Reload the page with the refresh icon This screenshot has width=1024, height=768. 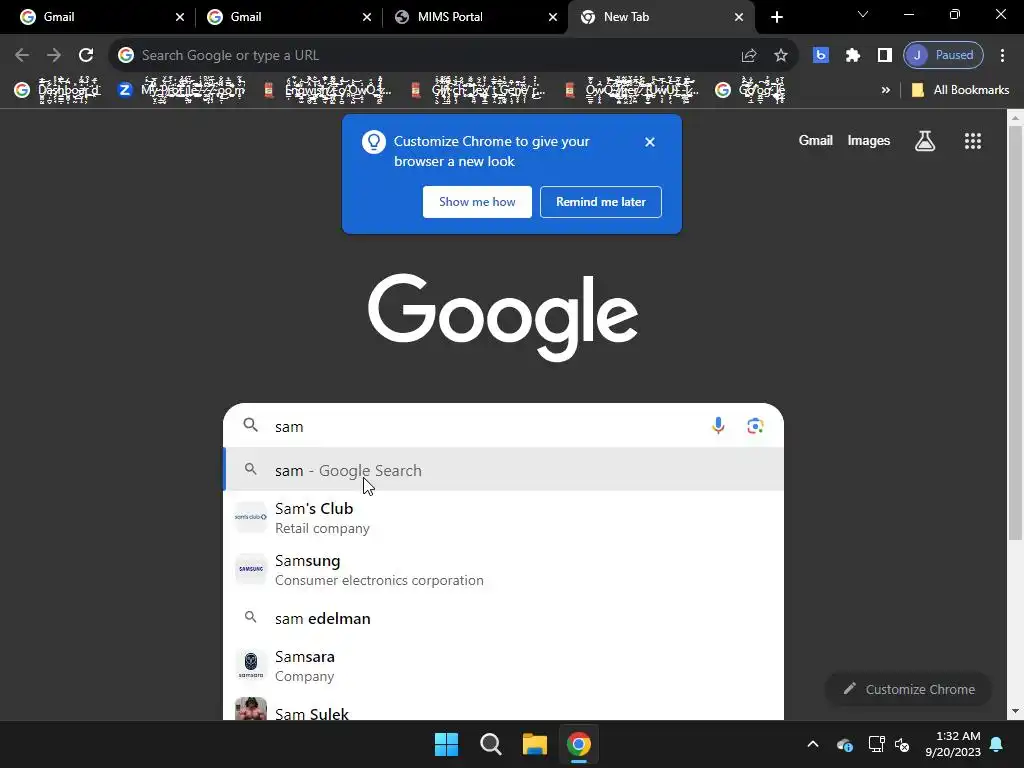click(x=86, y=56)
